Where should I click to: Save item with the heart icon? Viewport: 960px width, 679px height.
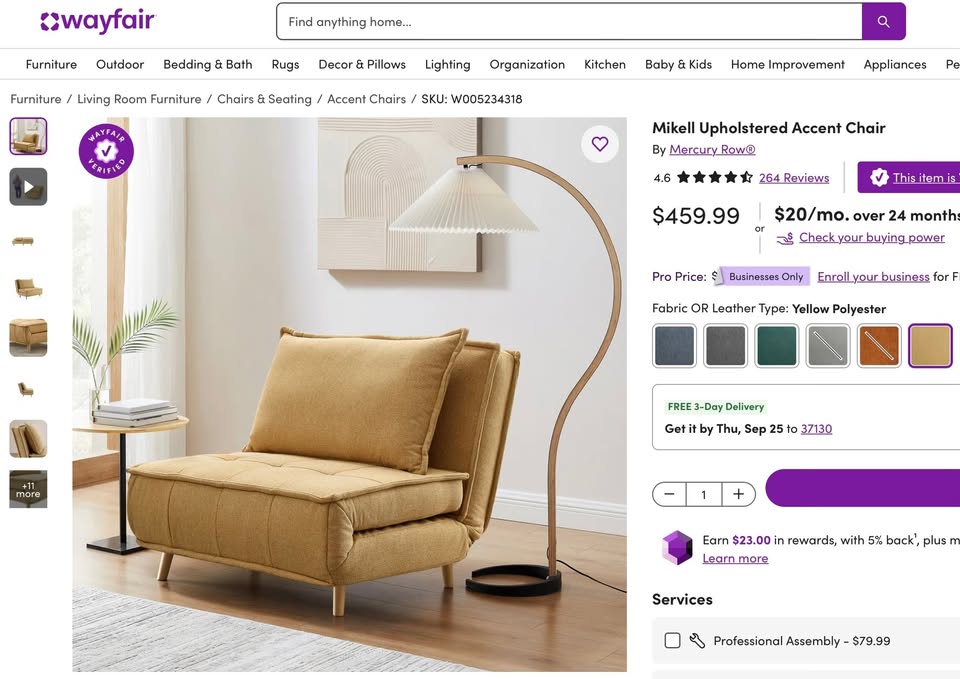(x=600, y=144)
